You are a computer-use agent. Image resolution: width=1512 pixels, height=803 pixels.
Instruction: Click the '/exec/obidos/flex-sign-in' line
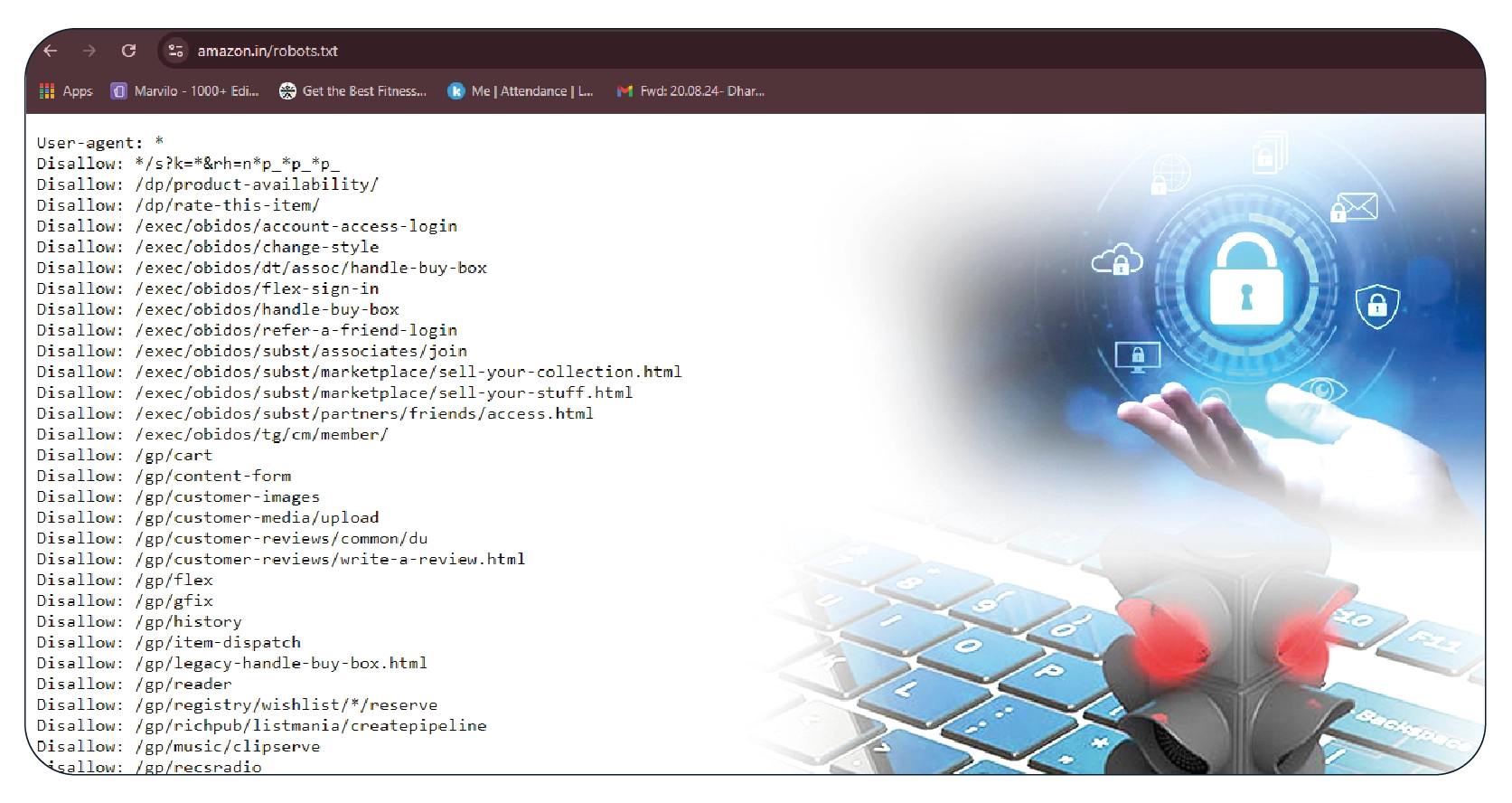pos(208,288)
